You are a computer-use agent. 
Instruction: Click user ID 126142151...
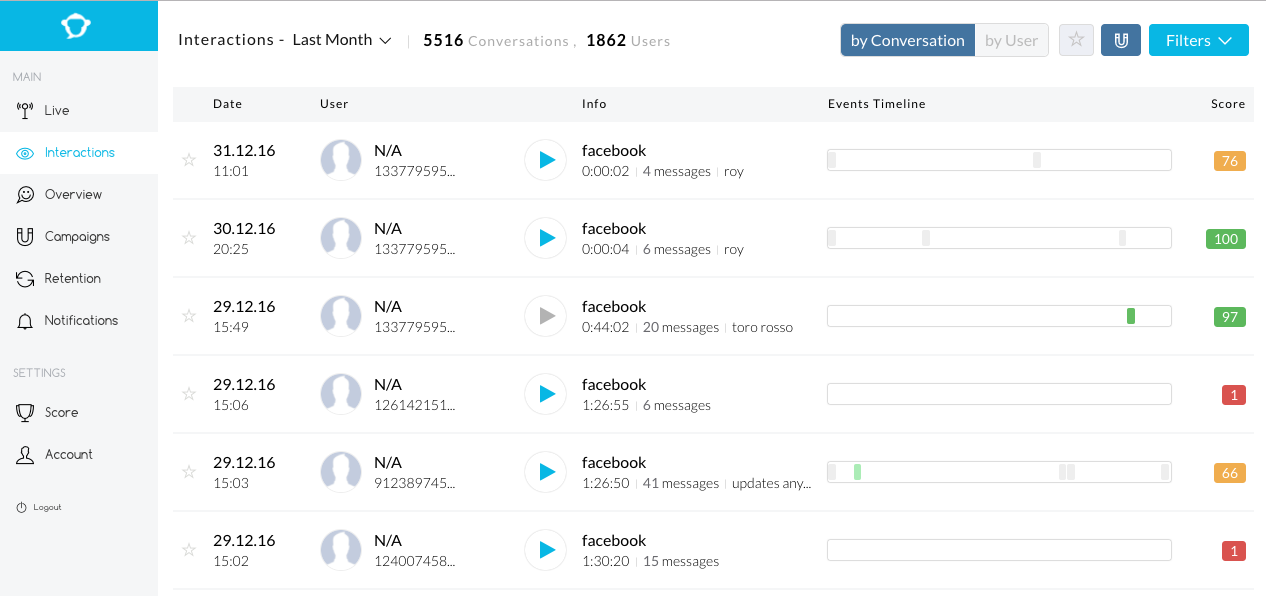414,405
